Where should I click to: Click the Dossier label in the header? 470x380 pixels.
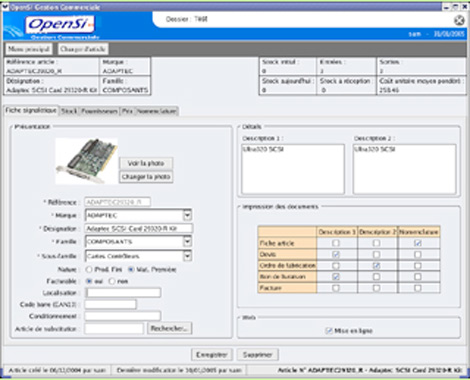pos(186,19)
